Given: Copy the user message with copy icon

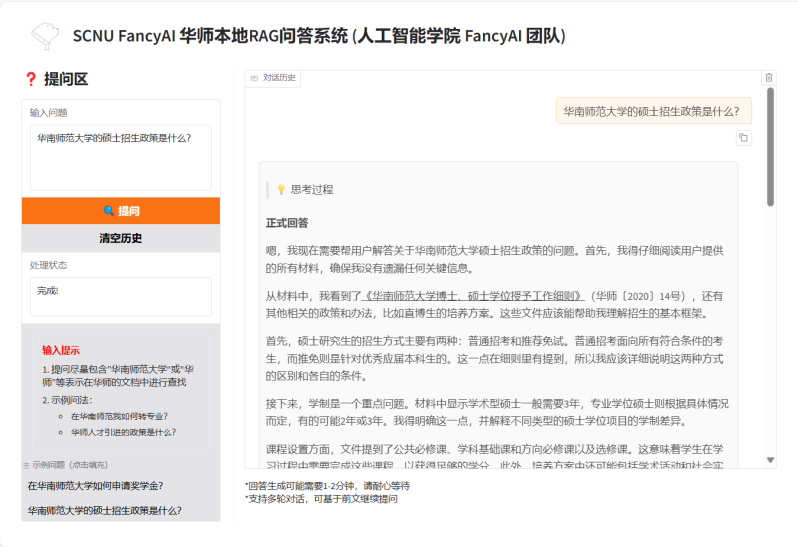Looking at the screenshot, I should click(743, 138).
